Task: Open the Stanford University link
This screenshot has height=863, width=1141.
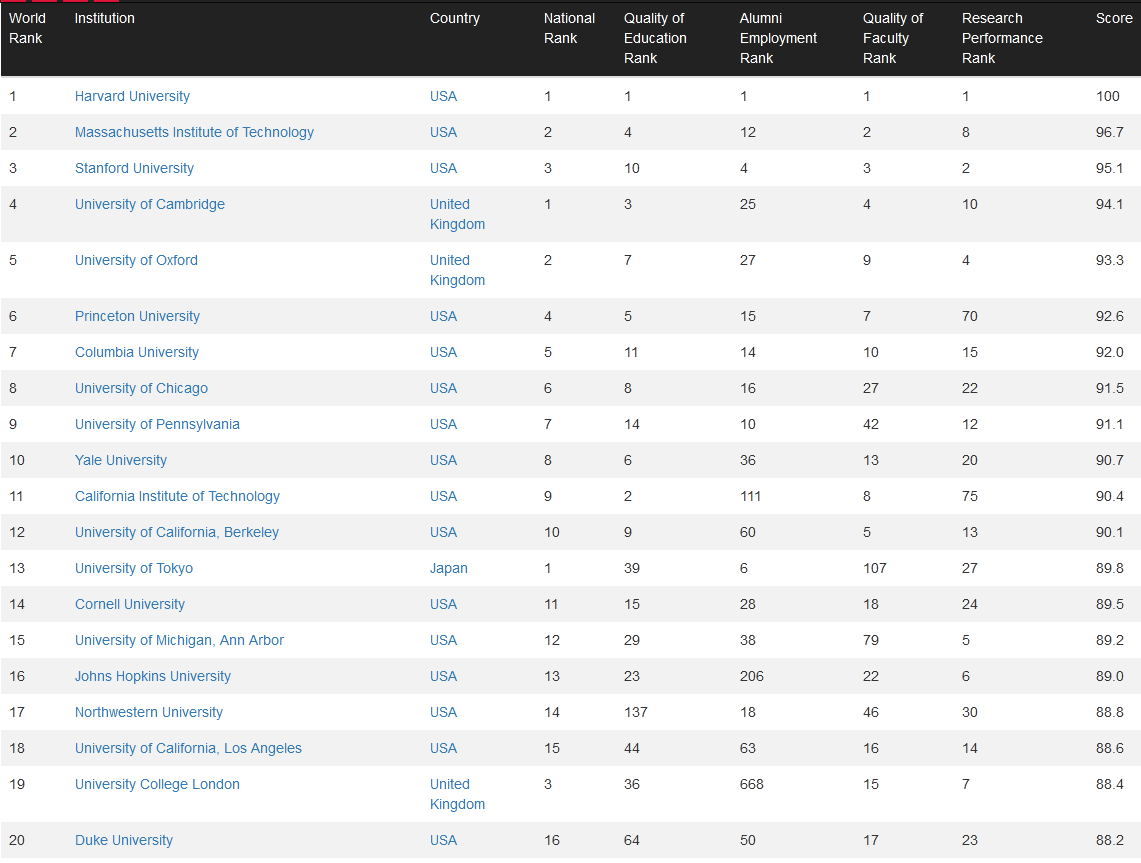Action: 134,168
